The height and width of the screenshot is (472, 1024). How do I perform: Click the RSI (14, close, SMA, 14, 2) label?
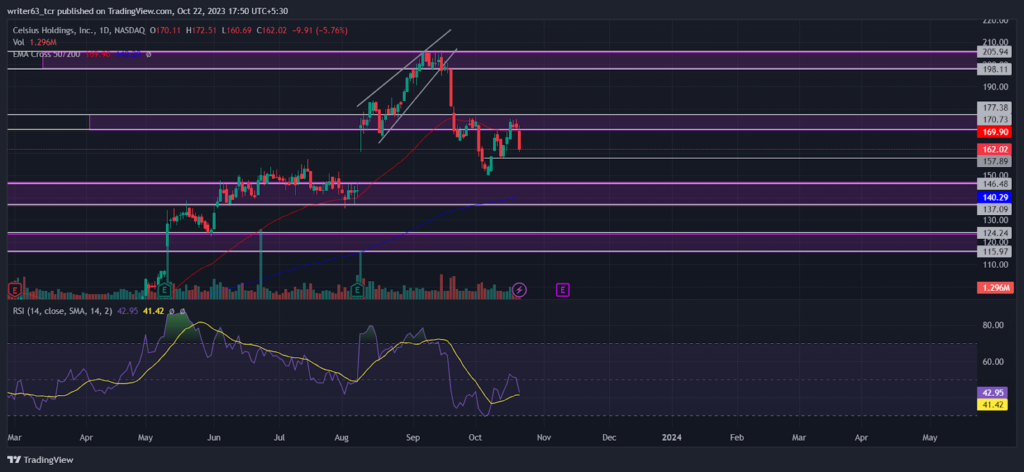(x=62, y=311)
